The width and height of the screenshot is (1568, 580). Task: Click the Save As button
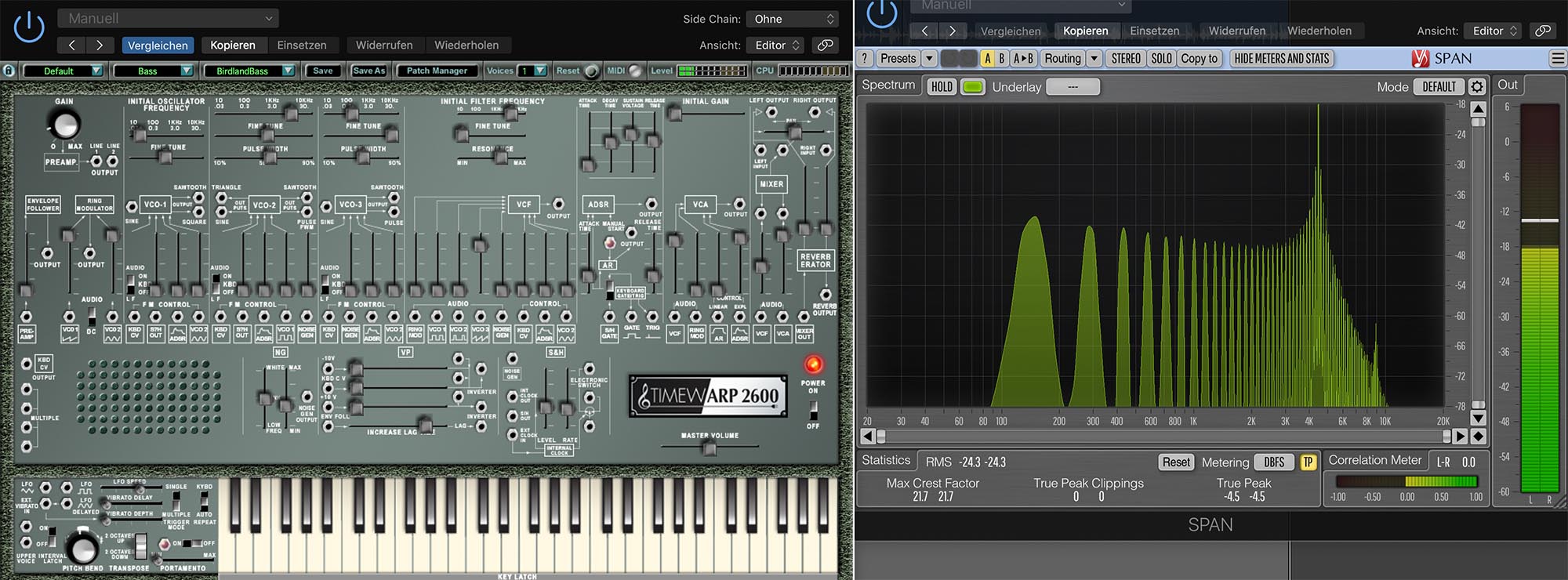click(x=369, y=71)
